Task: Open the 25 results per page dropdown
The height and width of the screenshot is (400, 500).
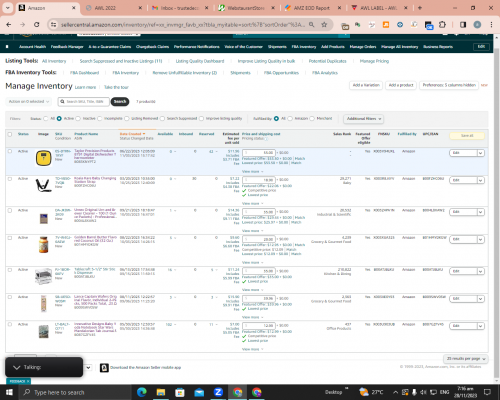Action: (x=465, y=359)
